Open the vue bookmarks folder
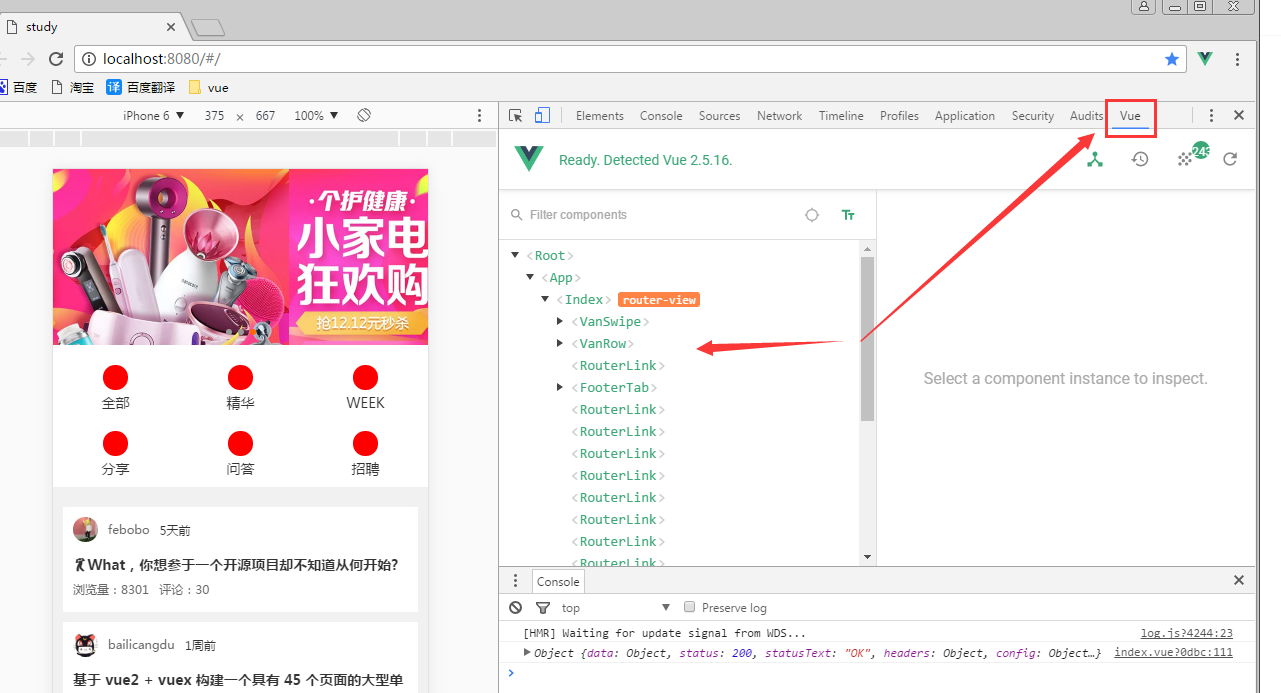Image resolution: width=1281 pixels, height=693 pixels. pyautogui.click(x=209, y=87)
